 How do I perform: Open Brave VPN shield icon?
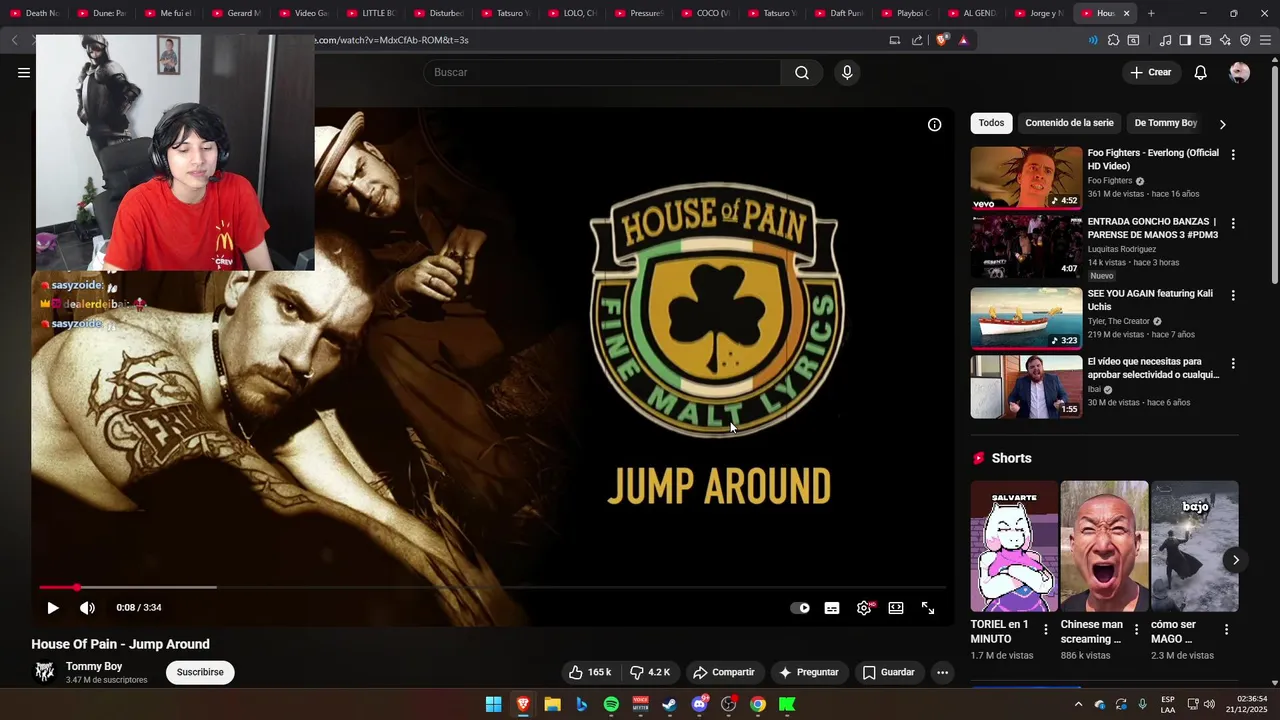tap(1245, 40)
